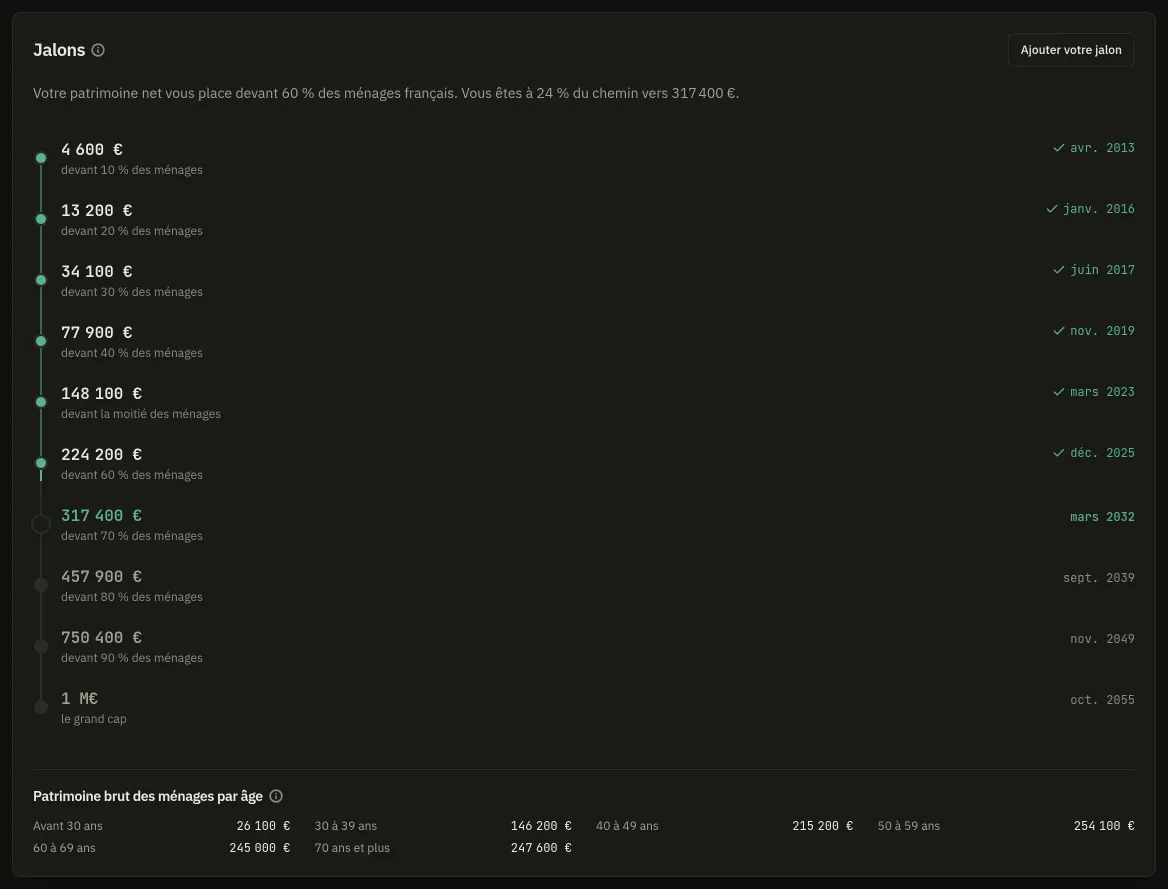Click the projected date sept. 2039
Image resolution: width=1168 pixels, height=889 pixels.
click(x=1098, y=578)
